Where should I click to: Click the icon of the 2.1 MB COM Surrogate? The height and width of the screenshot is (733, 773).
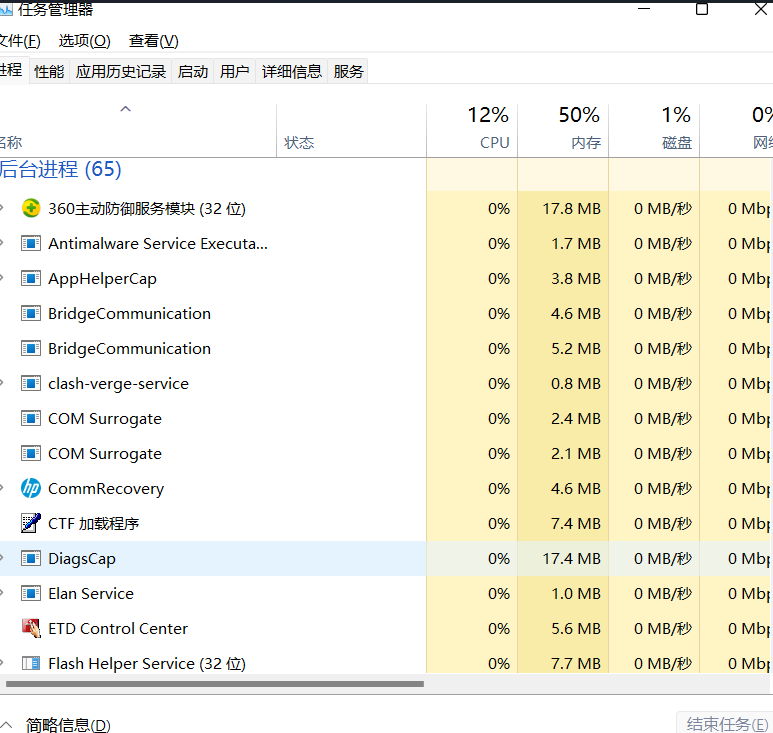click(x=31, y=453)
